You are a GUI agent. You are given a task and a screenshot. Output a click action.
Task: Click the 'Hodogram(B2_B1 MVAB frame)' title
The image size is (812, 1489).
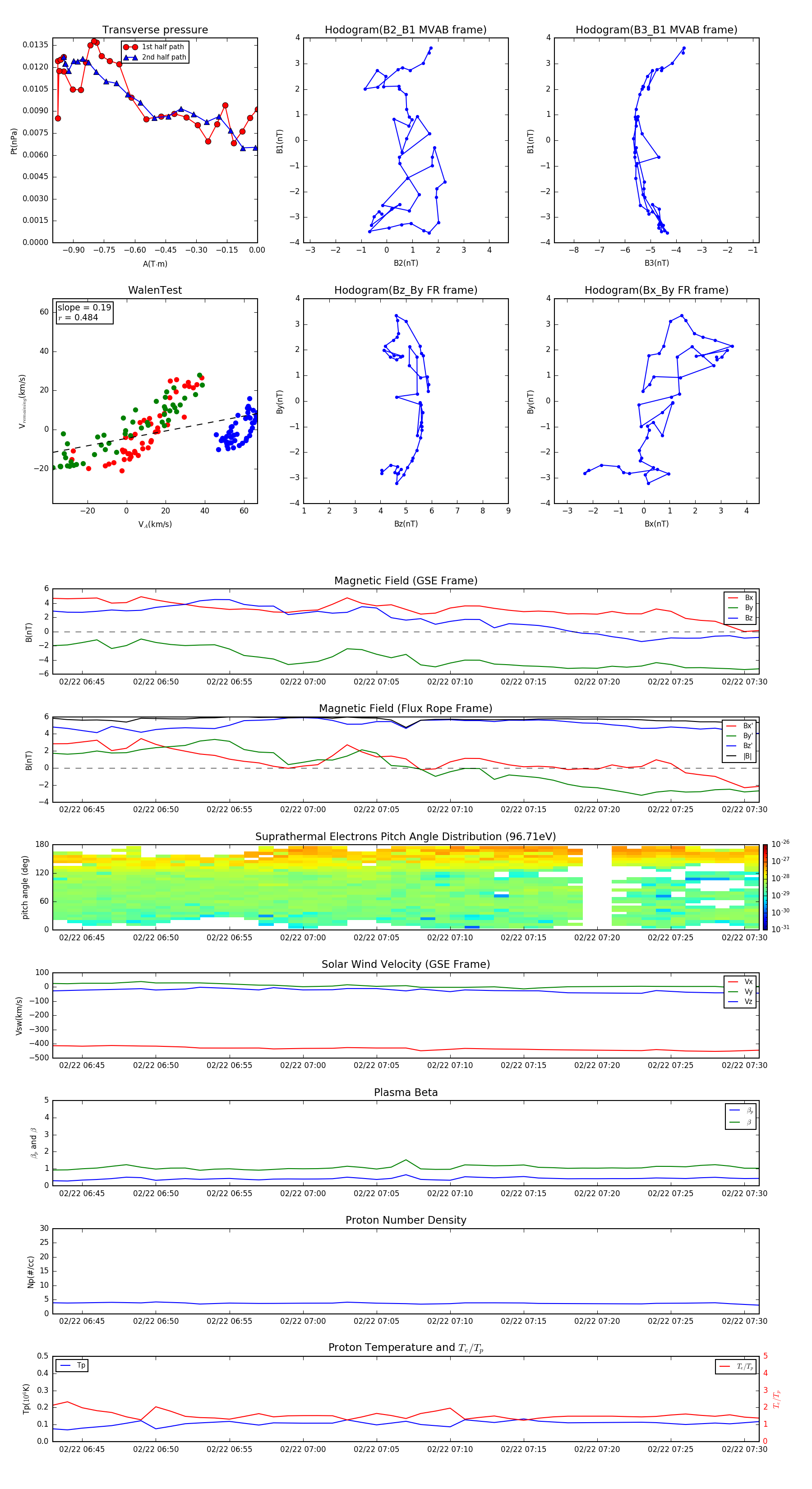click(406, 29)
